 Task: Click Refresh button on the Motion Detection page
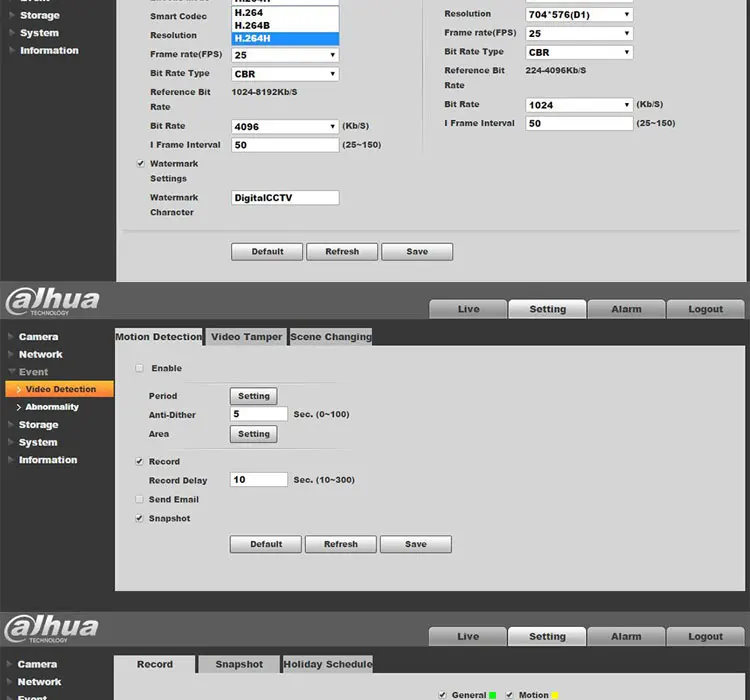pyautogui.click(x=341, y=544)
